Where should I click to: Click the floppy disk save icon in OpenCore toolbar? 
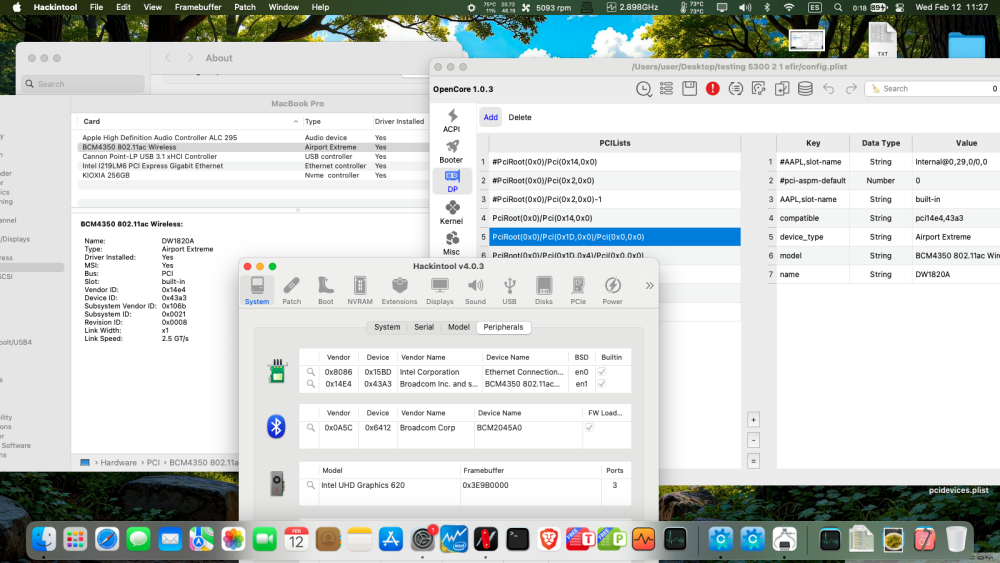(689, 89)
